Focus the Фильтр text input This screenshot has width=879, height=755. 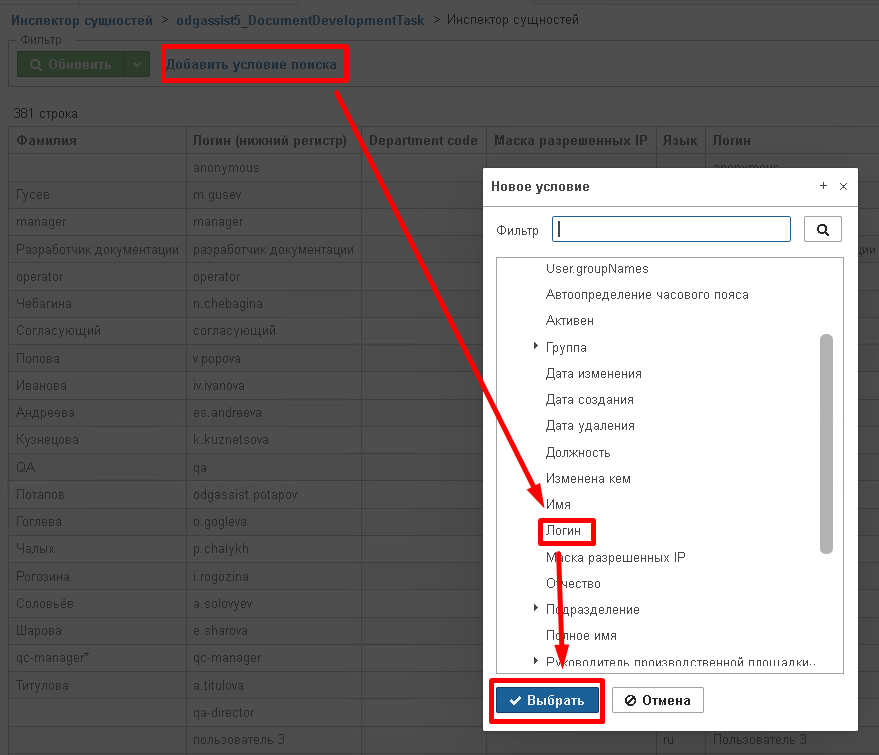pyautogui.click(x=671, y=229)
